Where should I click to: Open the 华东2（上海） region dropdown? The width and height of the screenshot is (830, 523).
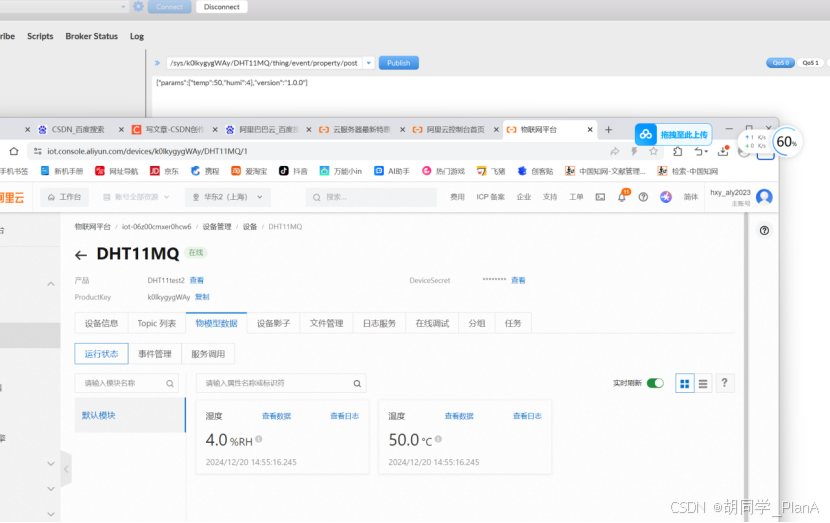[228, 197]
